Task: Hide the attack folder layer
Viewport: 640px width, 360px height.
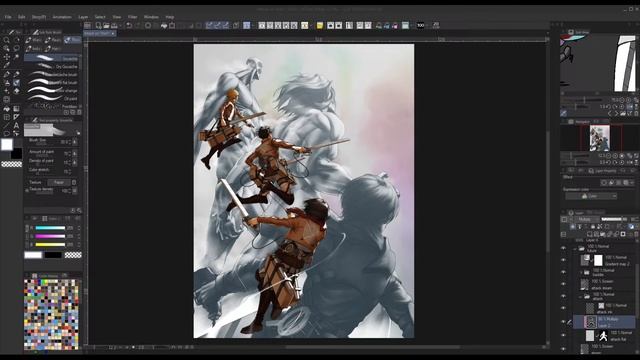Action: click(x=564, y=296)
